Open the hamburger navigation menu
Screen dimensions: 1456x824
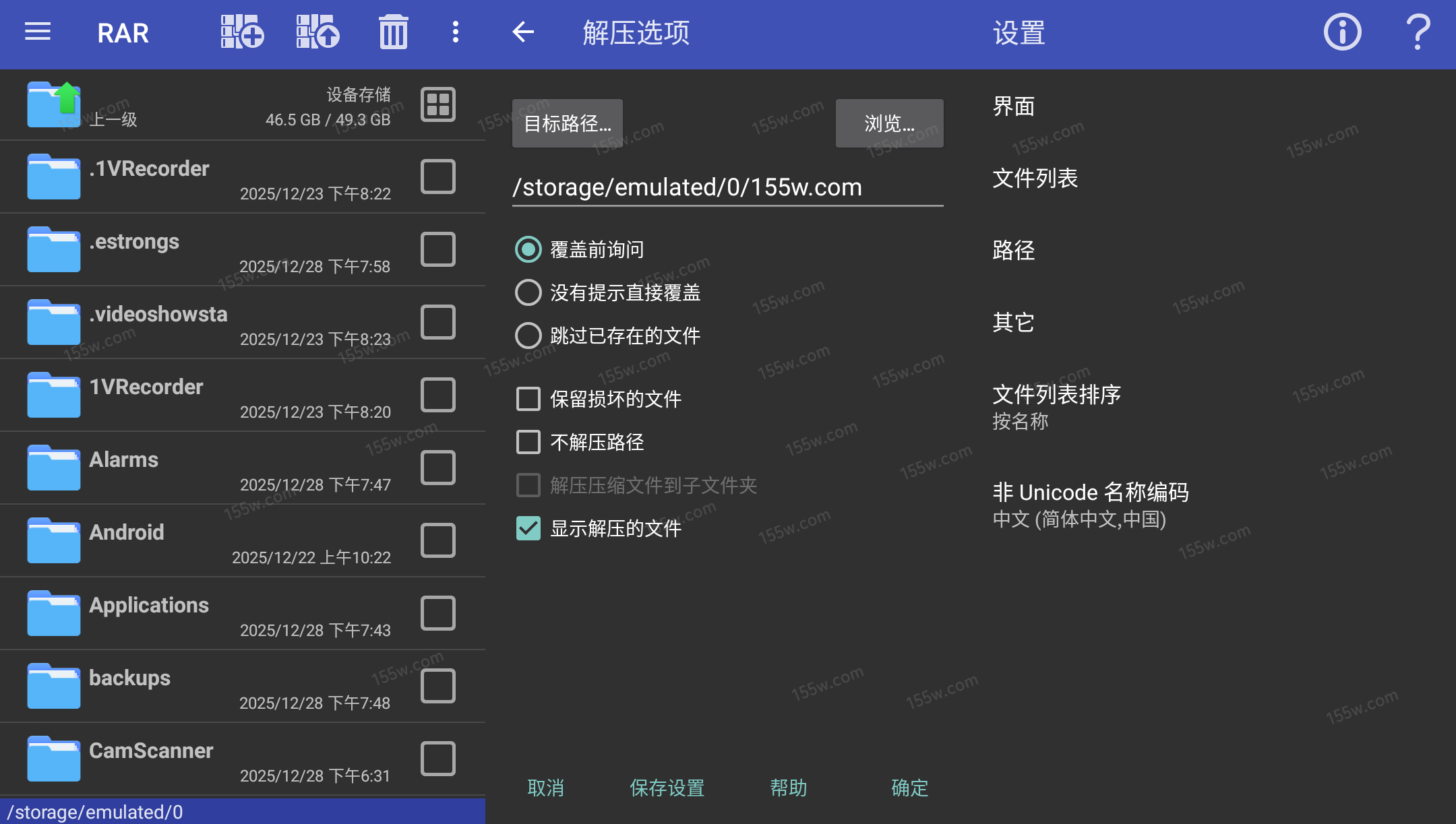pyautogui.click(x=38, y=32)
